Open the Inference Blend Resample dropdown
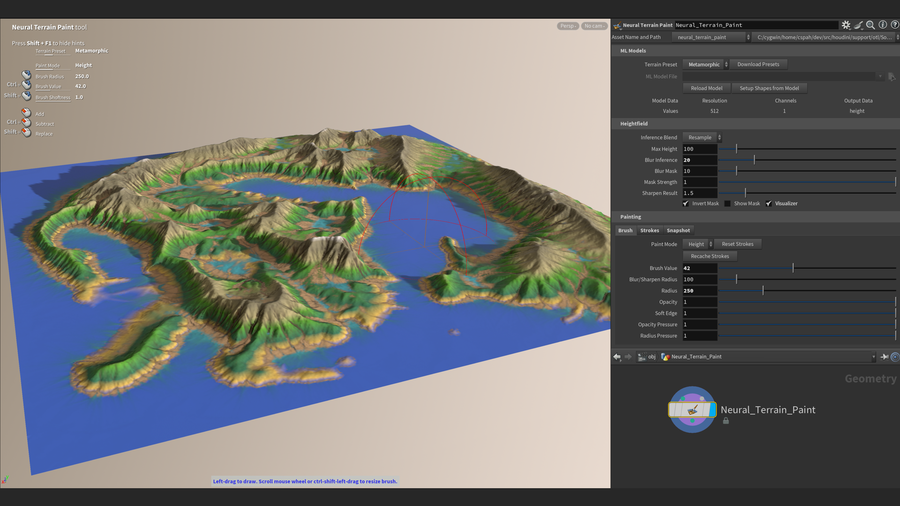900x506 pixels. pos(703,137)
